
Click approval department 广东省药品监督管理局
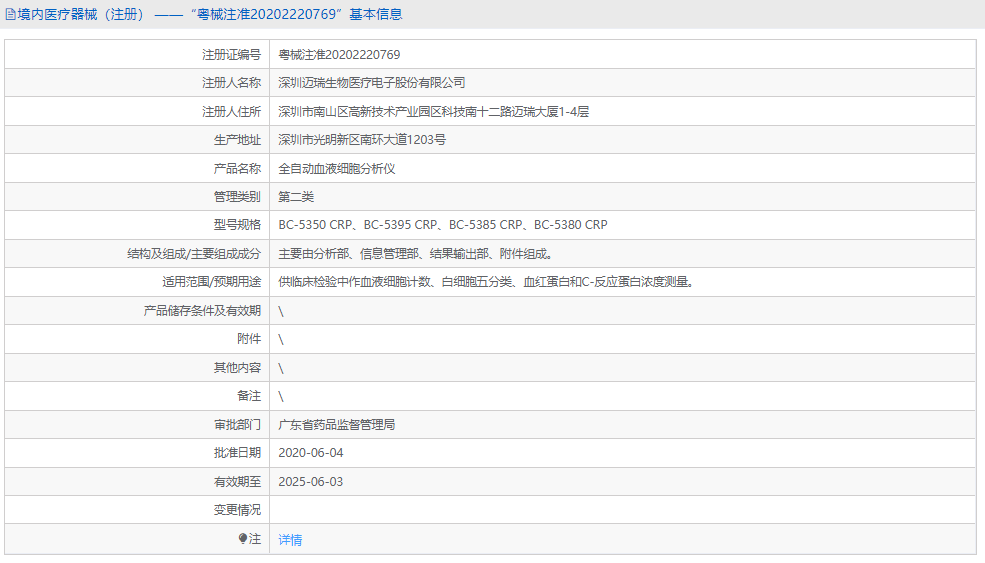pyautogui.click(x=337, y=425)
